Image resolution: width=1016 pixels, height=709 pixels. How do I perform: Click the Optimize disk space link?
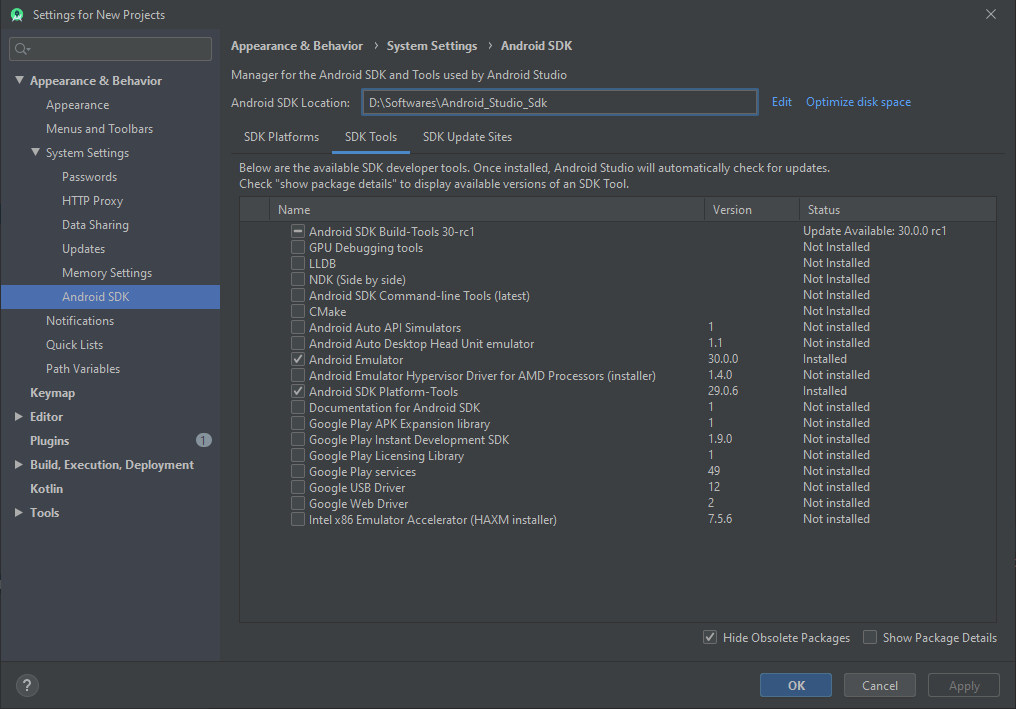point(858,102)
